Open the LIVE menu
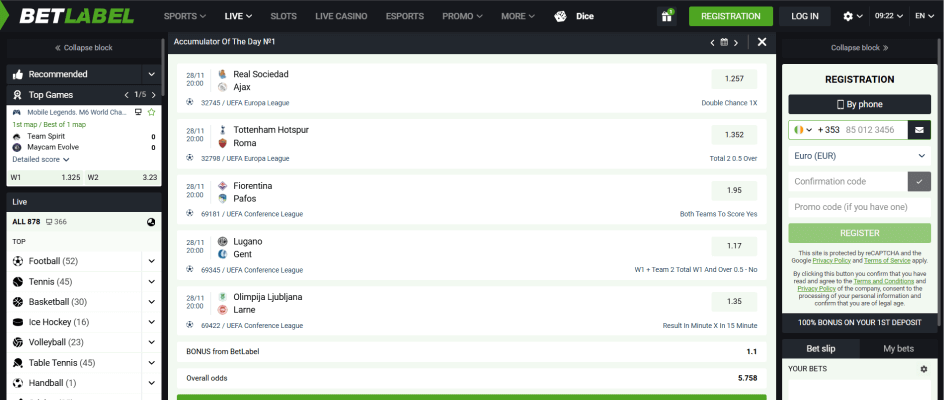Image resolution: width=944 pixels, height=400 pixels. (x=238, y=16)
